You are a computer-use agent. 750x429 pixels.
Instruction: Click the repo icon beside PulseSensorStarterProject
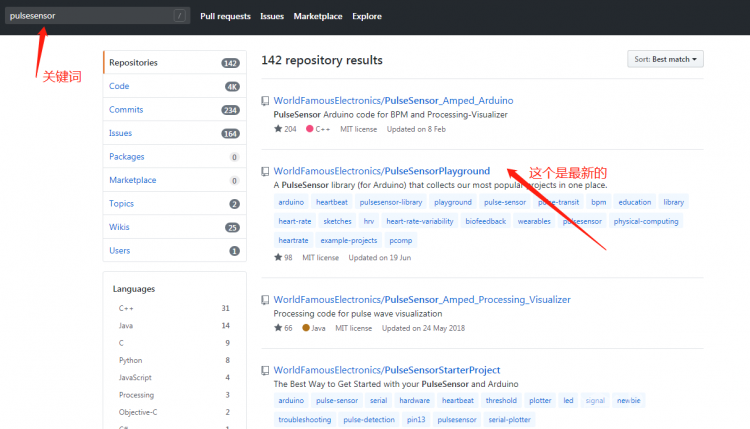click(265, 370)
